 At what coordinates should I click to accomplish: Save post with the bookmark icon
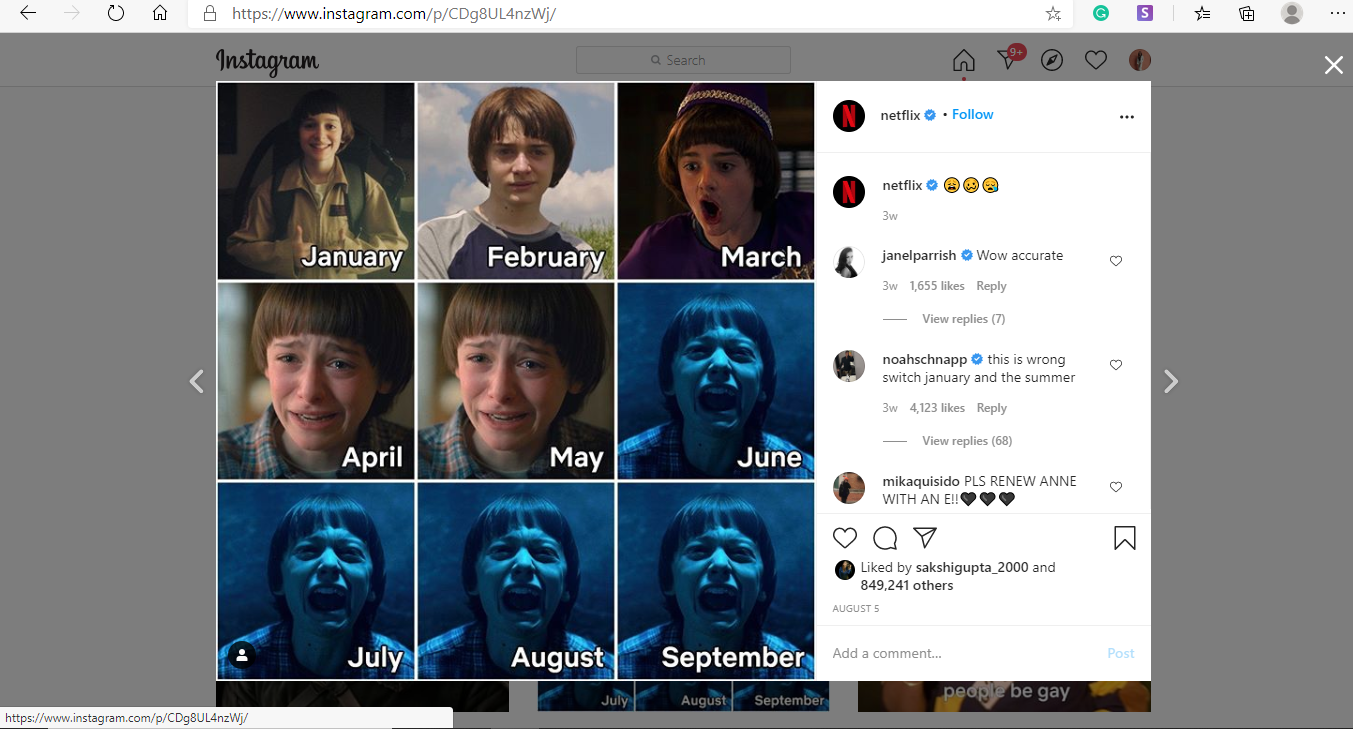pyautogui.click(x=1124, y=538)
